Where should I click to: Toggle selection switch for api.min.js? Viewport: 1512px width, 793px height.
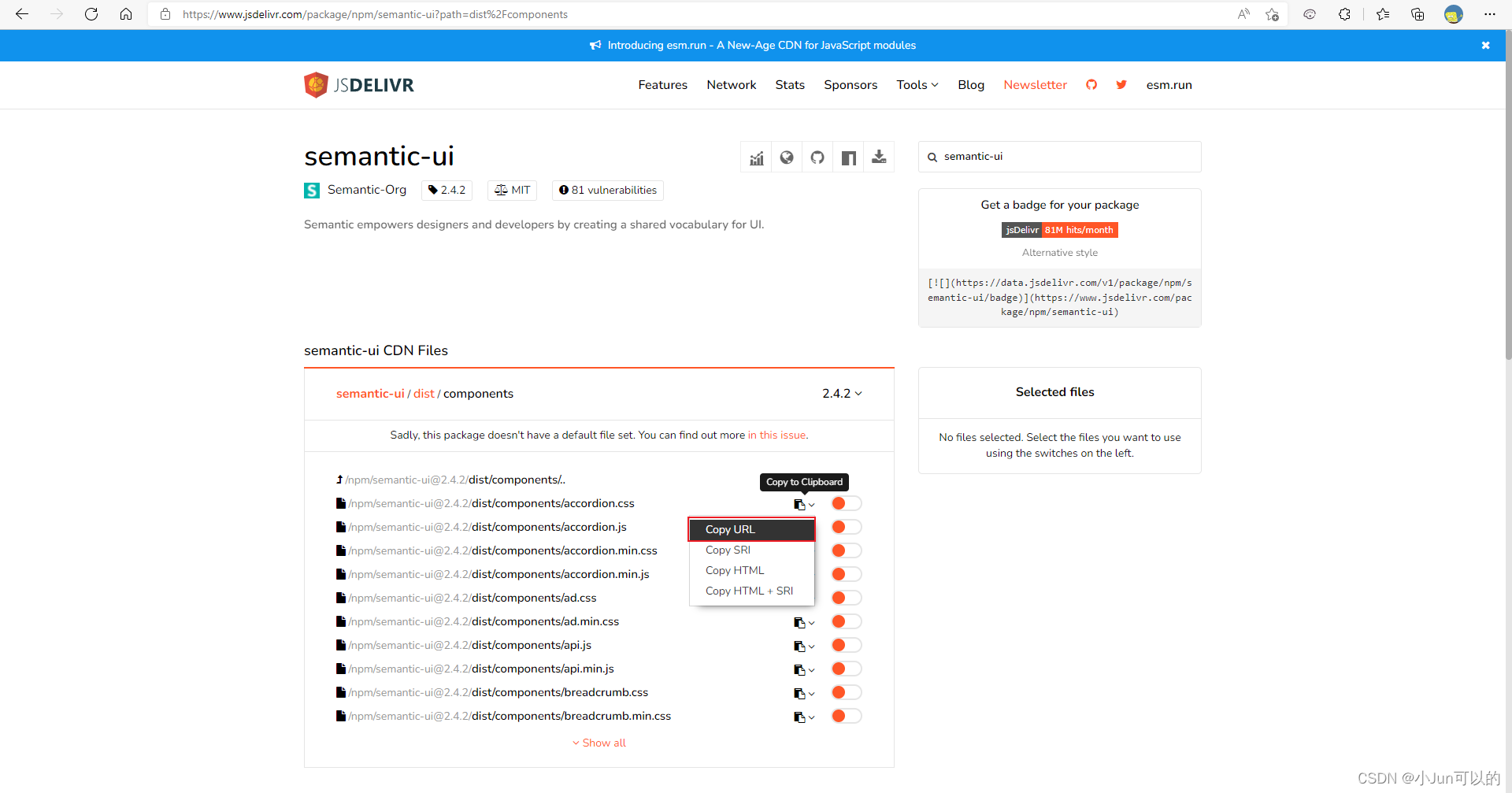click(x=847, y=669)
